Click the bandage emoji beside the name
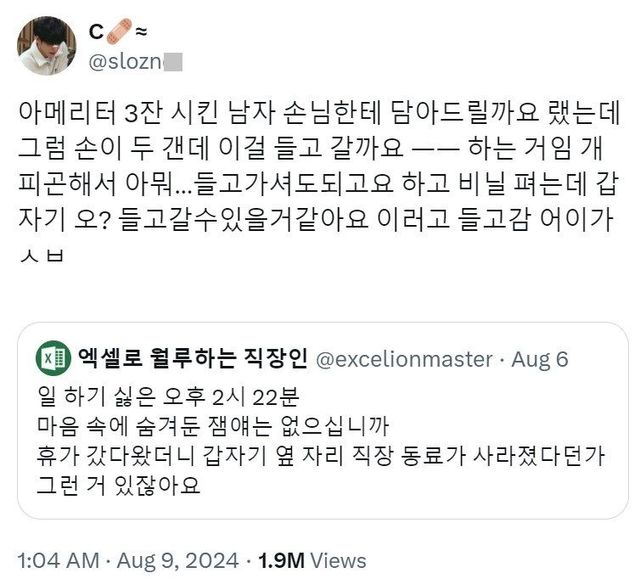Screen dimensions: 640x579 118,32
